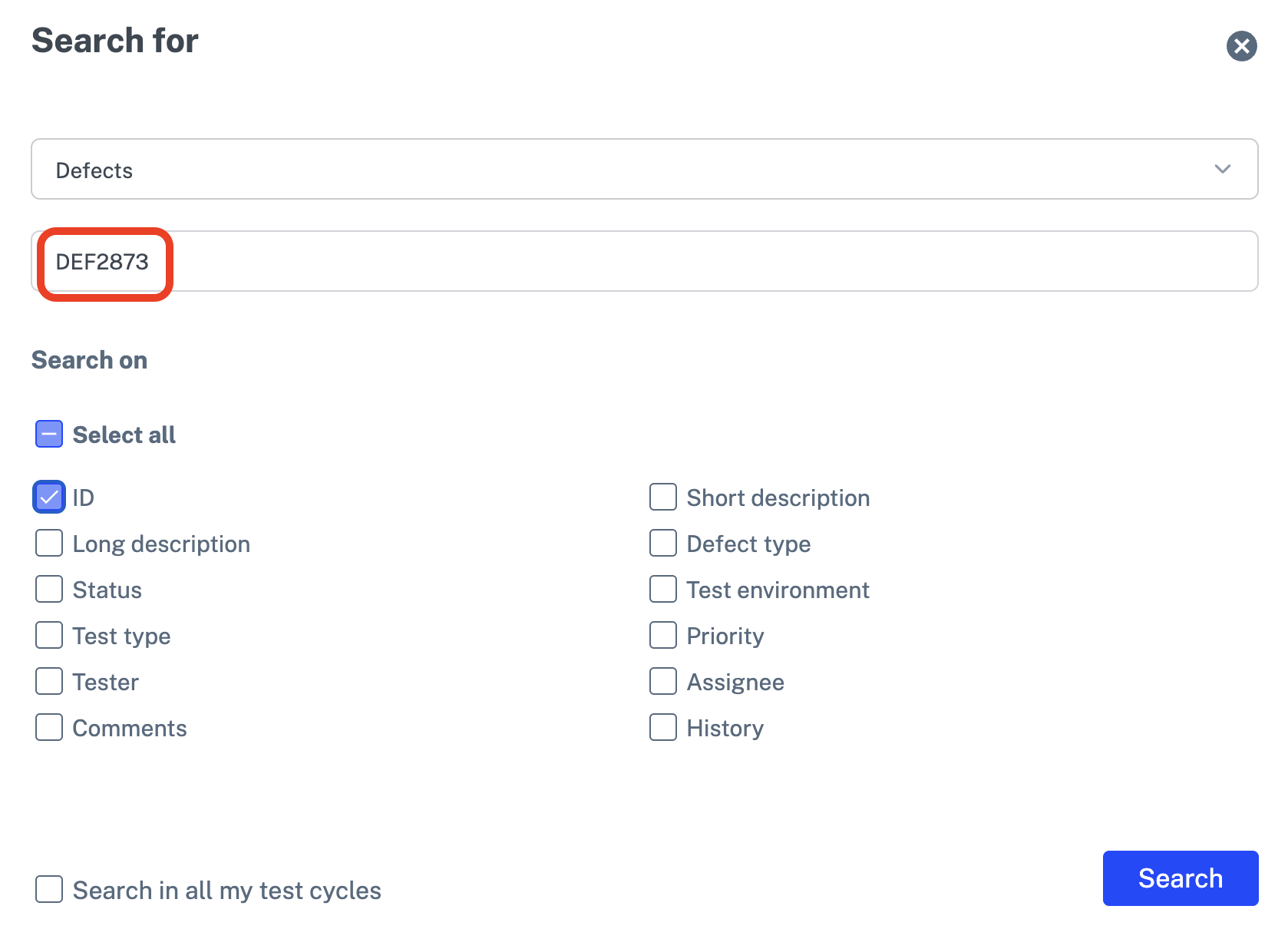Open the Defects dropdown chevron
The height and width of the screenshot is (929, 1288).
(1222, 169)
